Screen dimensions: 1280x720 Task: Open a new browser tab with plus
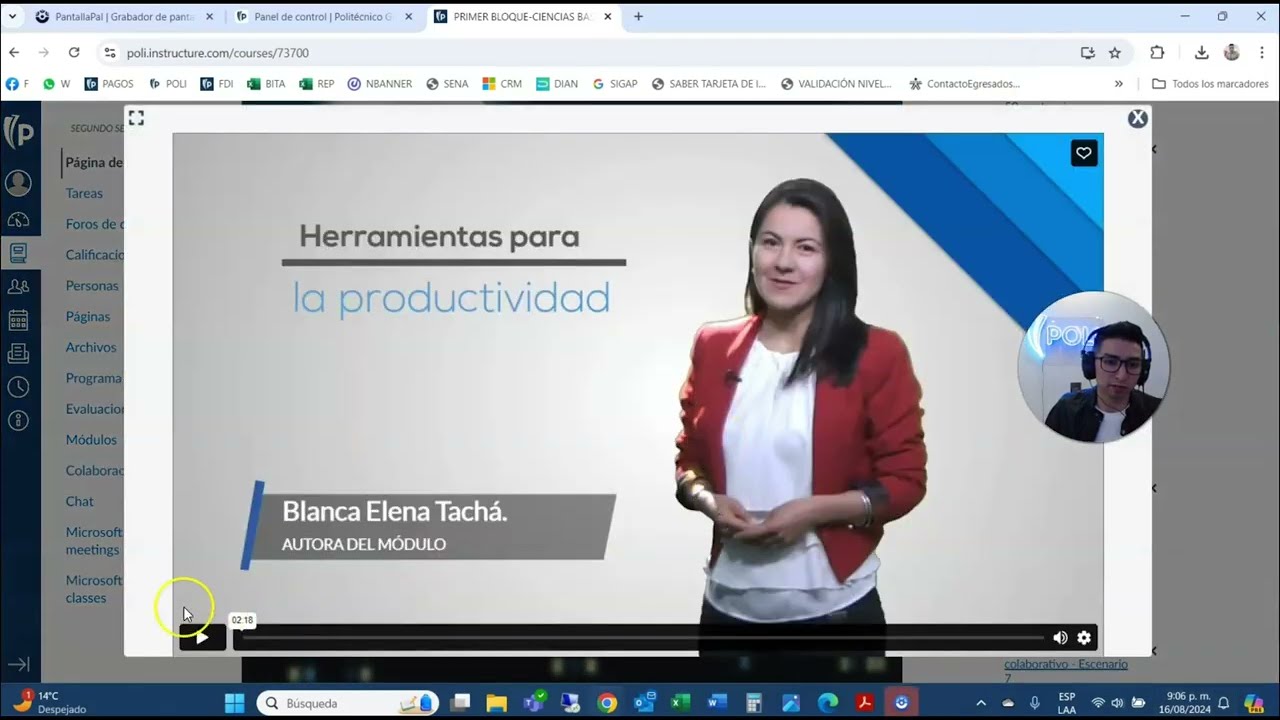(638, 17)
